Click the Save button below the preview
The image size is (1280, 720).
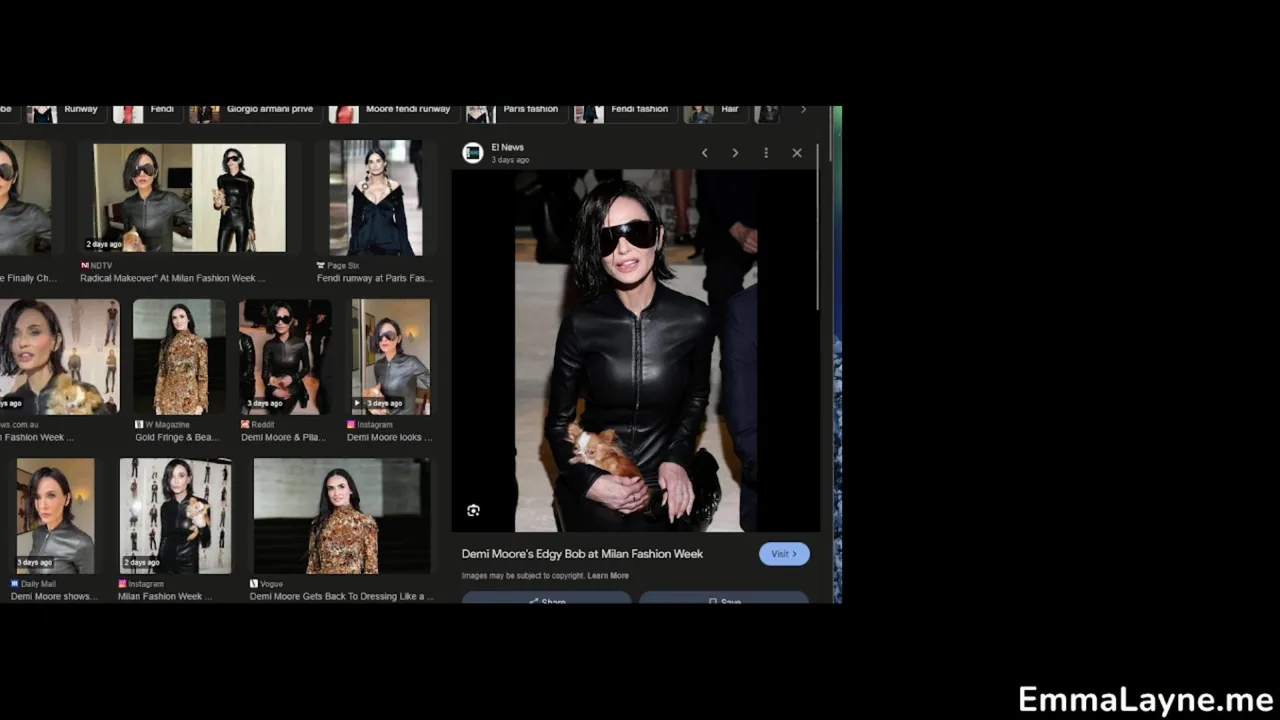[x=724, y=599]
